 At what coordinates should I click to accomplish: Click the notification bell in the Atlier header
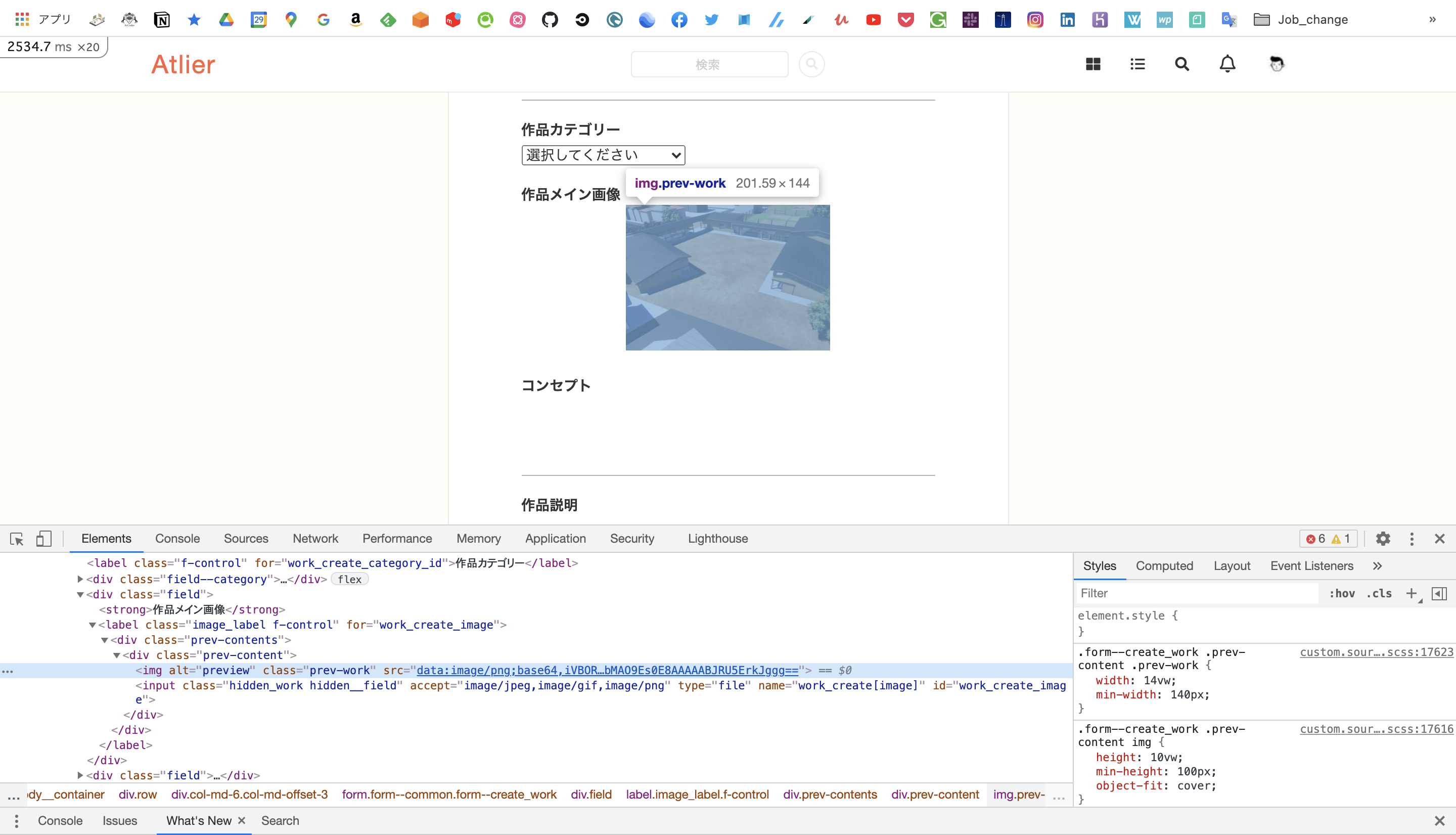(x=1227, y=64)
